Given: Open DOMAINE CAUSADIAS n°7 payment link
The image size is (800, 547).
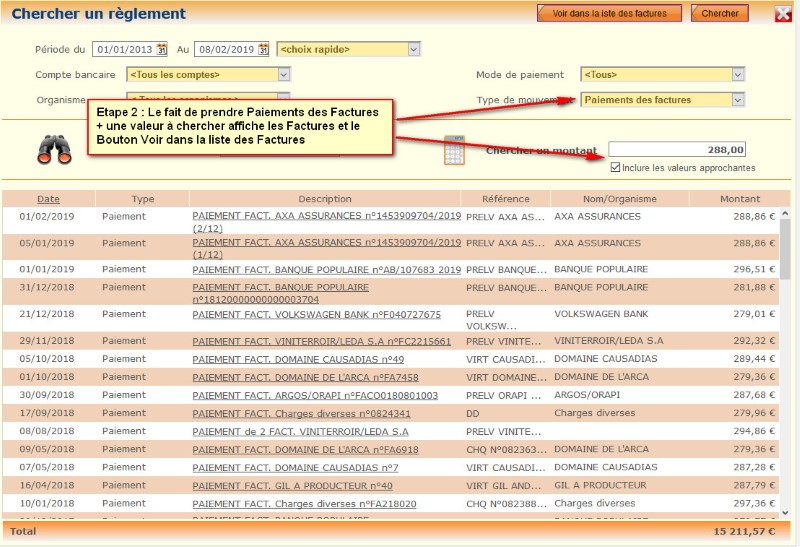Looking at the screenshot, I should [295, 467].
